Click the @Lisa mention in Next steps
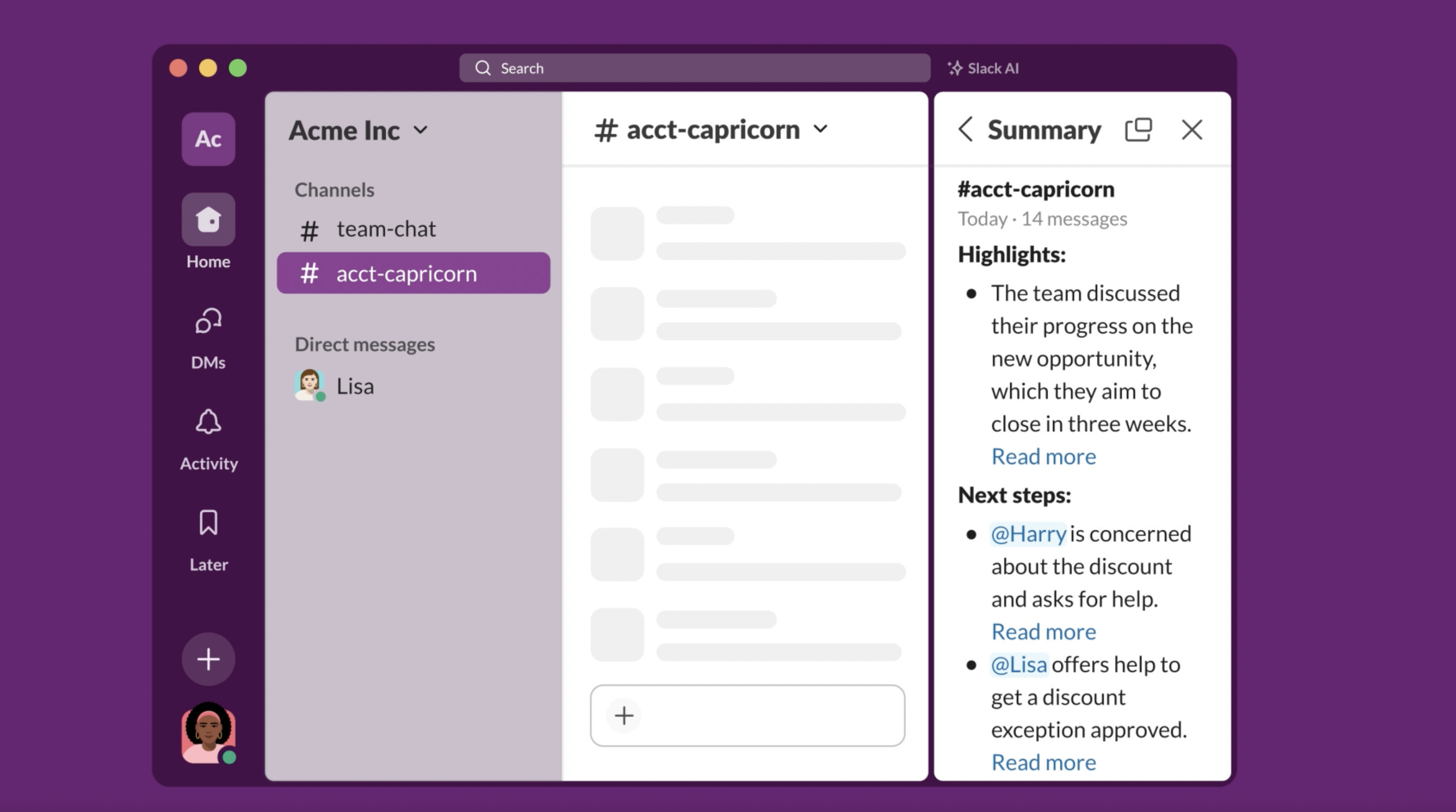 coord(1019,665)
